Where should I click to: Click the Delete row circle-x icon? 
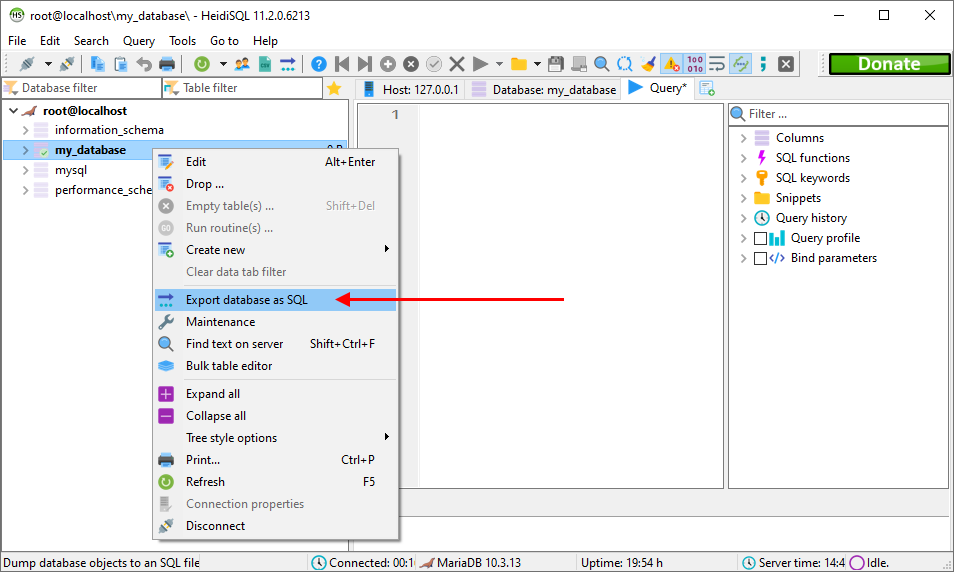pyautogui.click(x=411, y=64)
